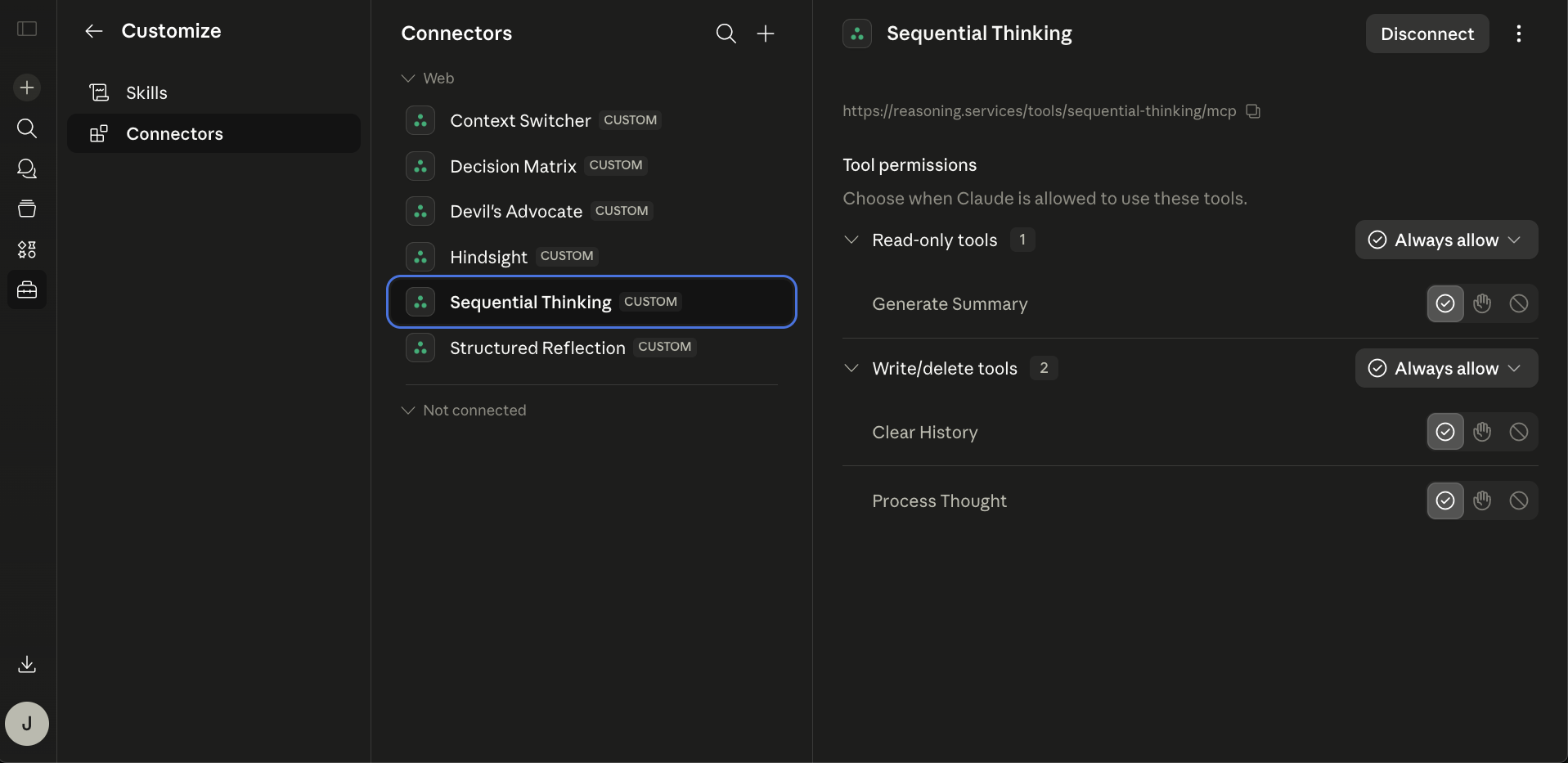This screenshot has height=763, width=1568.
Task: Set Process Thought to needs approval
Action: tap(1482, 500)
